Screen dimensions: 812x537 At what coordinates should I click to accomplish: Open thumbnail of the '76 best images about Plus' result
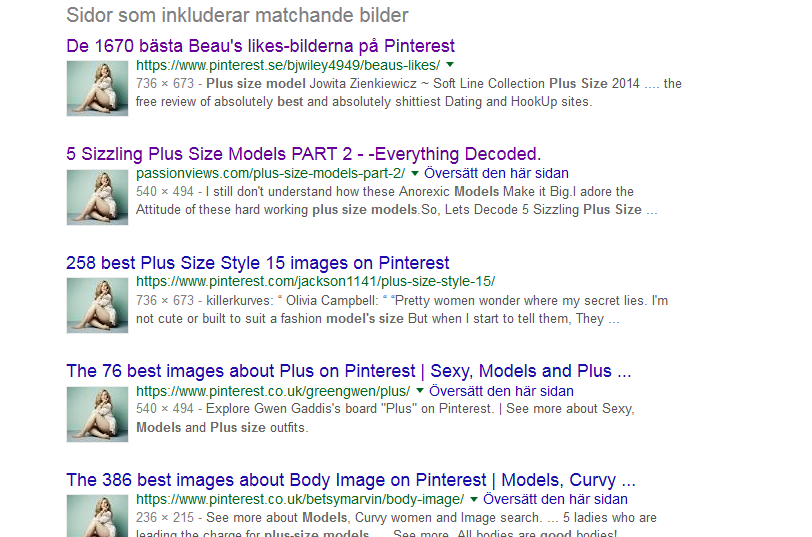[97, 414]
